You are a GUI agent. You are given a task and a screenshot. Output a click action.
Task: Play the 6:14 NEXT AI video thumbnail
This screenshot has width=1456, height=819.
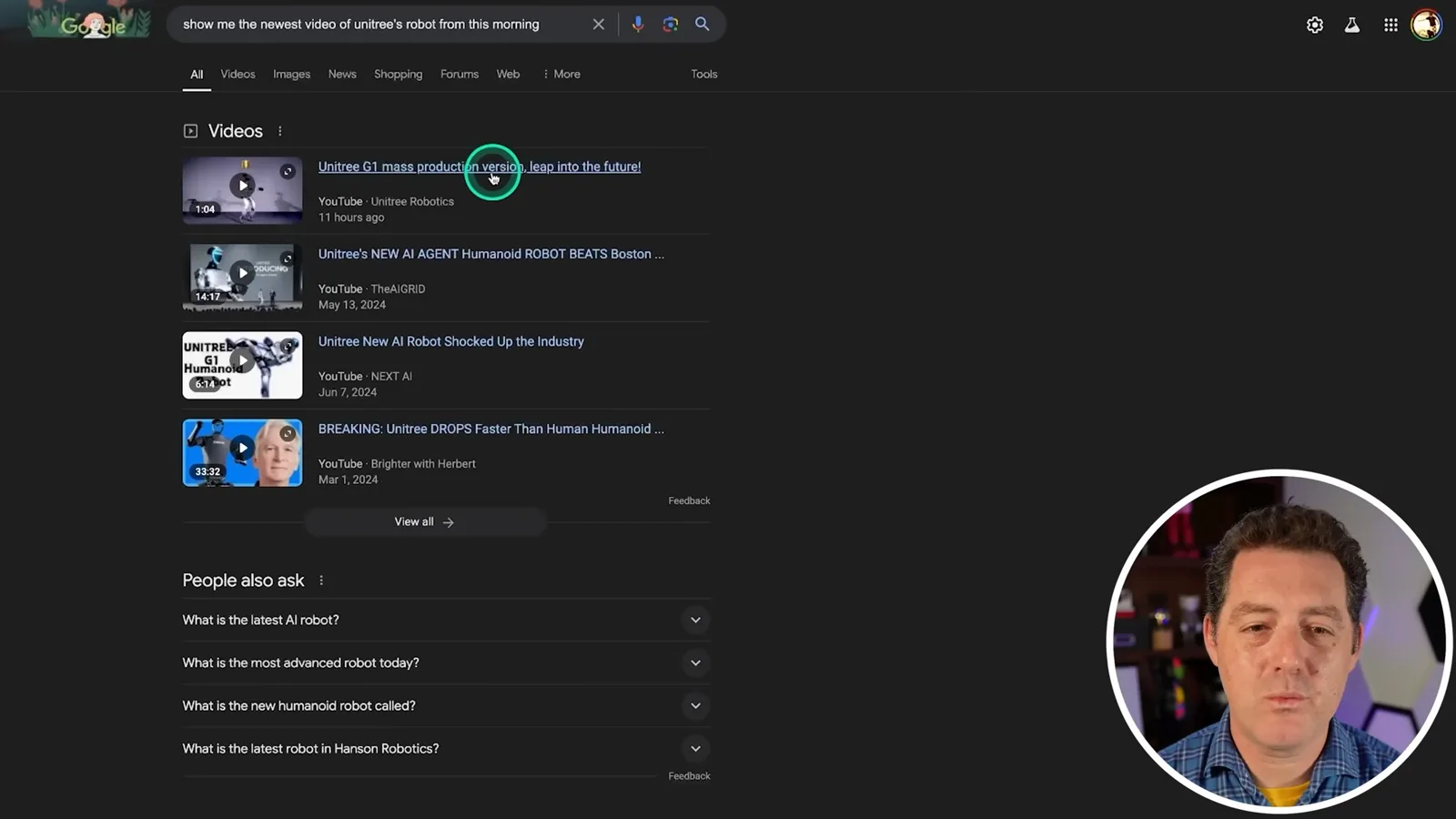[242, 365]
